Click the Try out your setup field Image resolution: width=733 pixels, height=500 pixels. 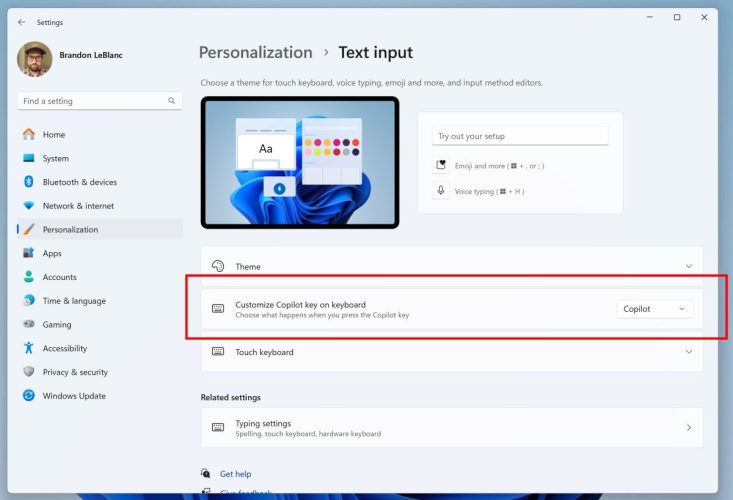click(x=520, y=136)
